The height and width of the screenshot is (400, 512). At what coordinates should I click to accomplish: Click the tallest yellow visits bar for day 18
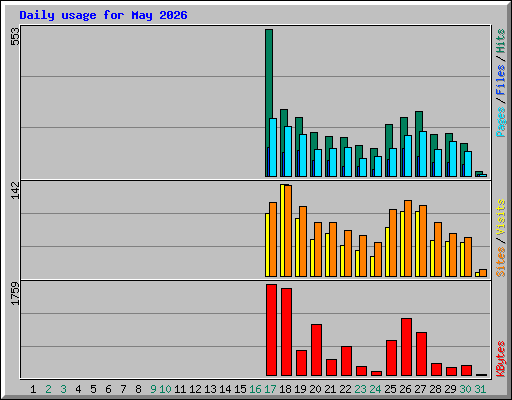click(282, 230)
